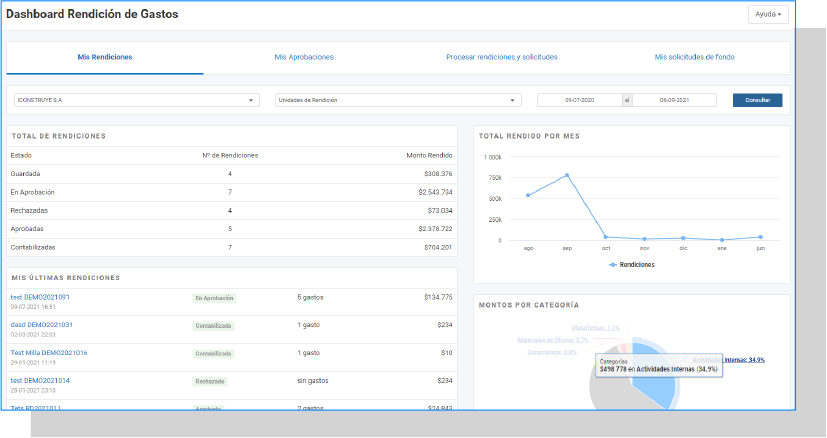Expand the ICONSTRUYE S.A company dropdown

click(x=137, y=100)
